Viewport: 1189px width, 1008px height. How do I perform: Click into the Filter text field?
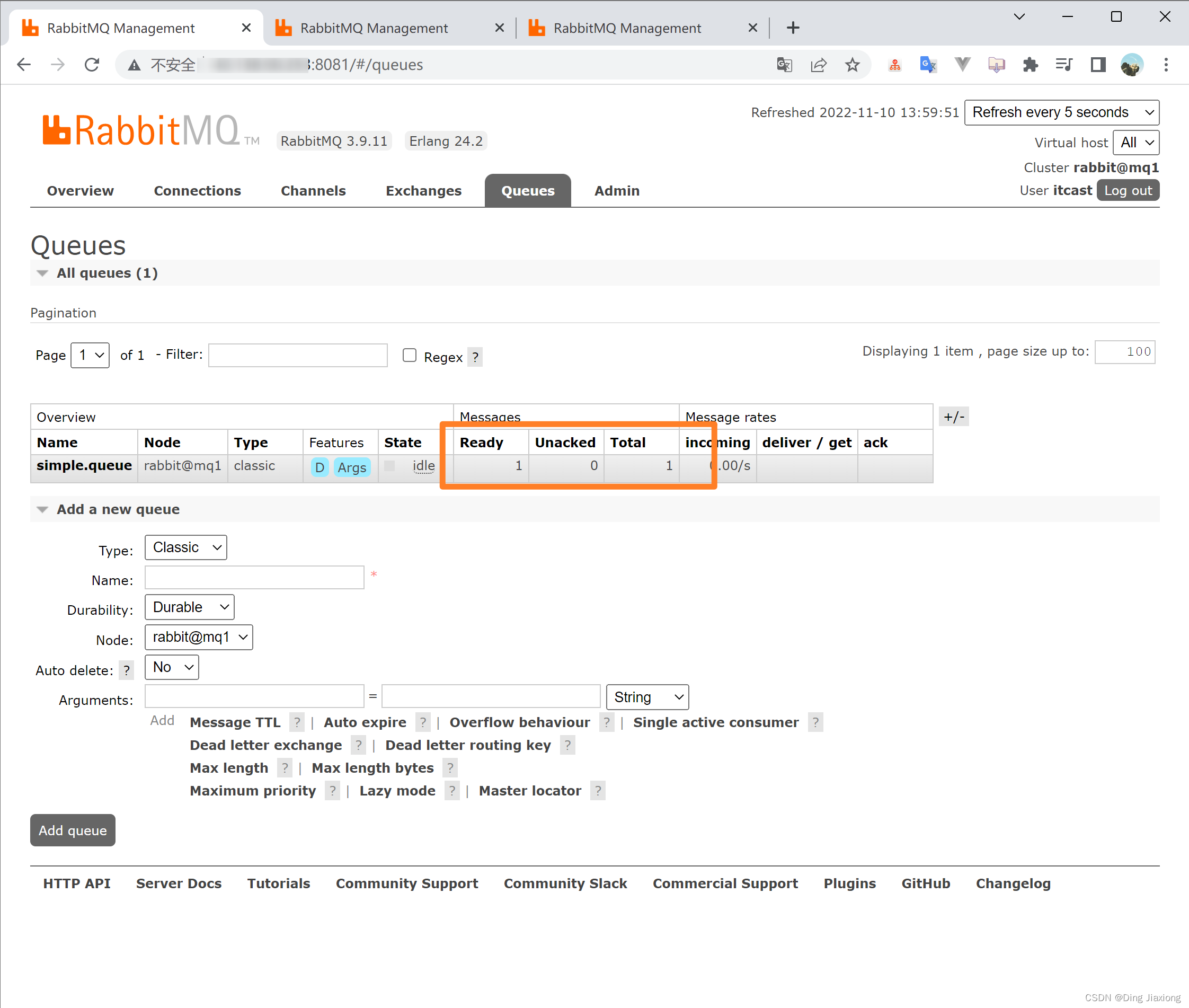click(x=298, y=355)
